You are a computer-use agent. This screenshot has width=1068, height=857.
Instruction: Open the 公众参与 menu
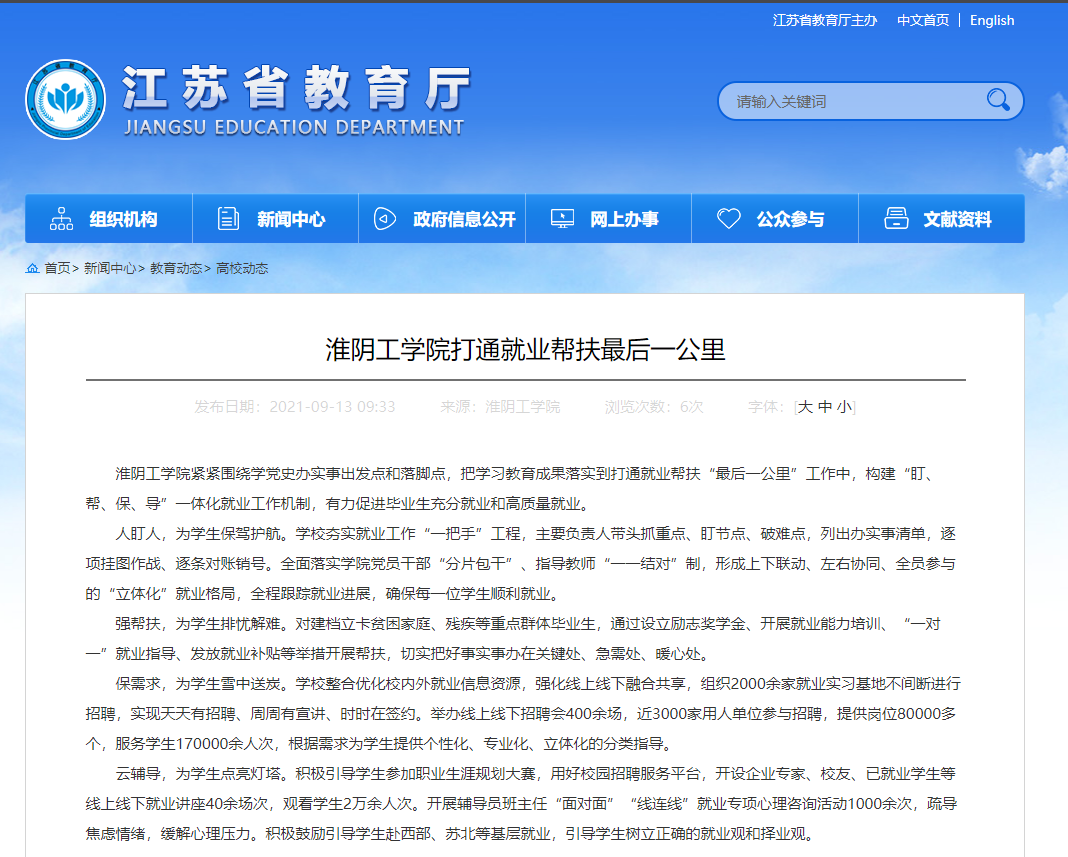[790, 219]
